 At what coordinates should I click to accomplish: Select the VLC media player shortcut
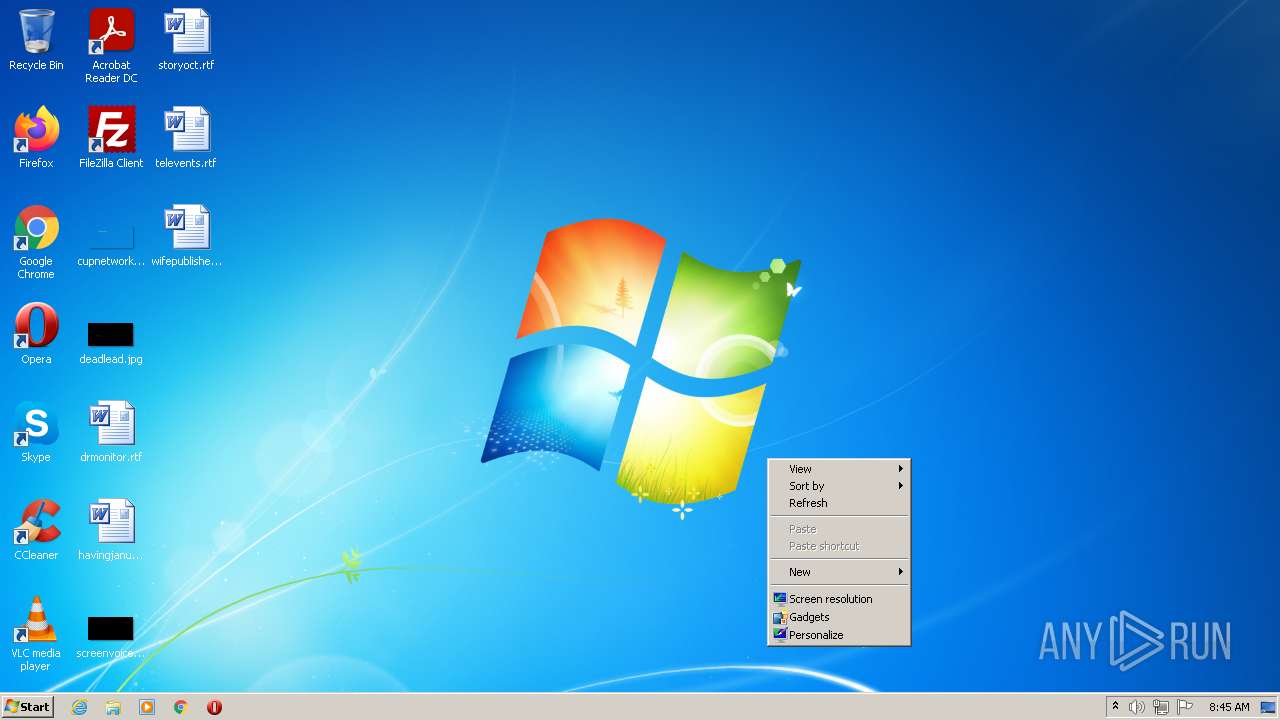tap(36, 634)
